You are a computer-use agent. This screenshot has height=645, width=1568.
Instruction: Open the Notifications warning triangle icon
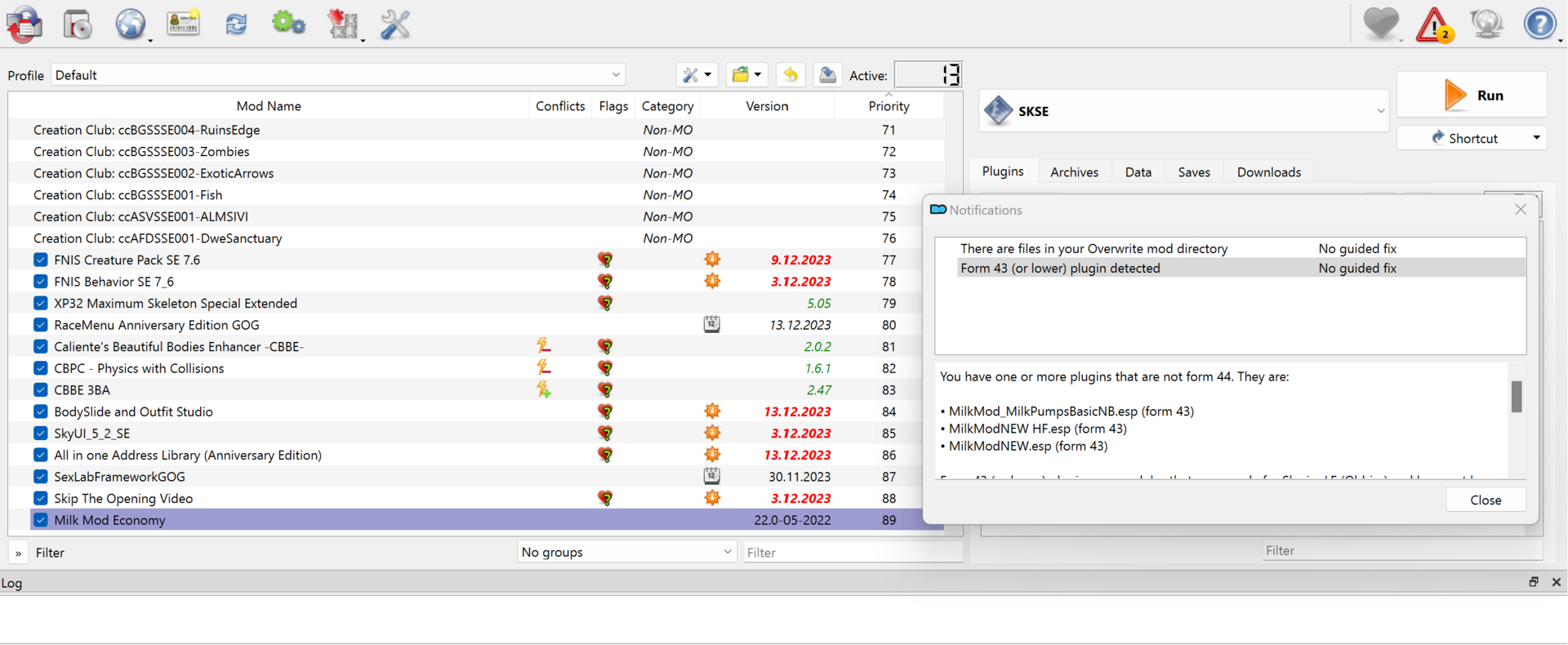click(1434, 24)
